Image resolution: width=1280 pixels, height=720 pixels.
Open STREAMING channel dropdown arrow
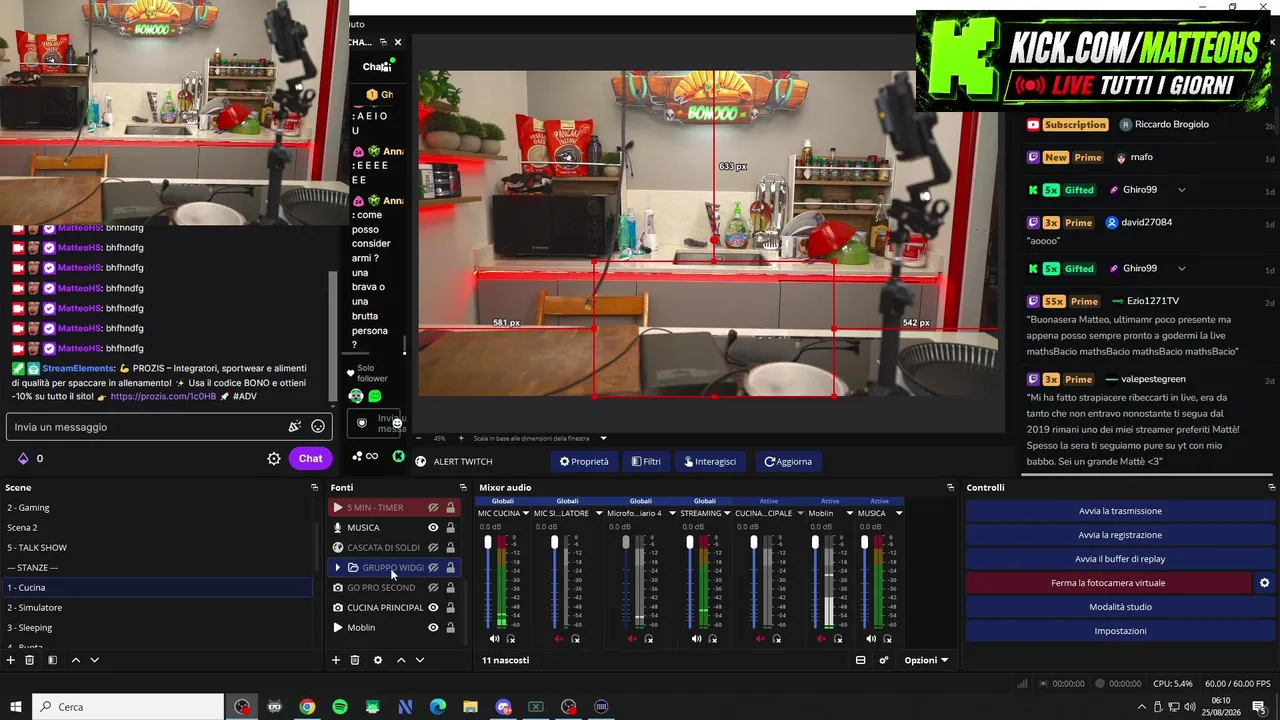click(728, 513)
